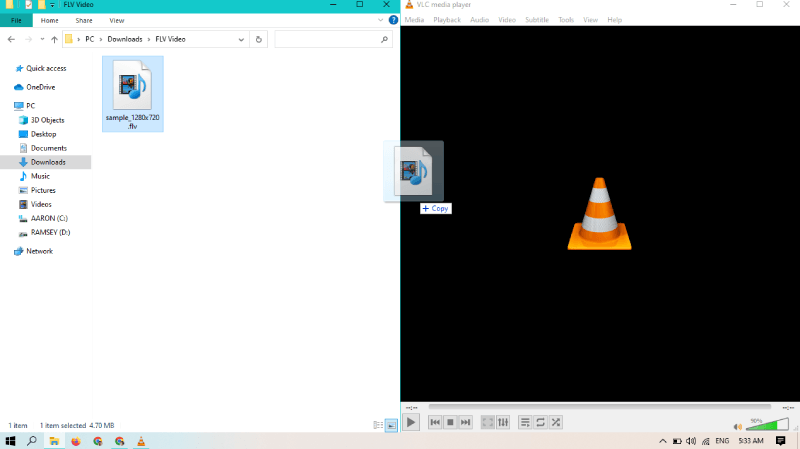Open the Tools menu in VLC

(x=566, y=20)
